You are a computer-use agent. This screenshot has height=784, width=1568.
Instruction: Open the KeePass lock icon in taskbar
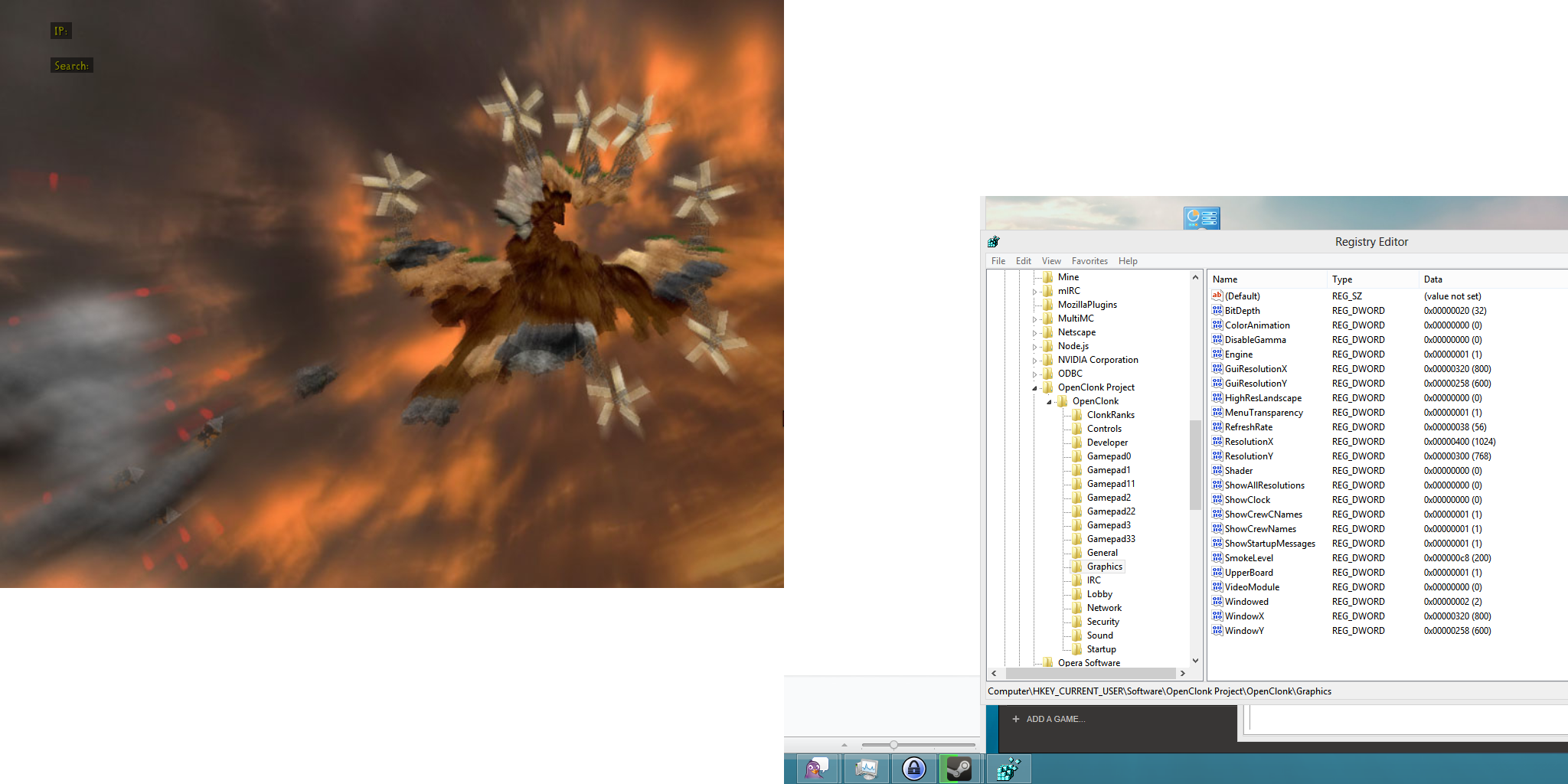[x=913, y=768]
